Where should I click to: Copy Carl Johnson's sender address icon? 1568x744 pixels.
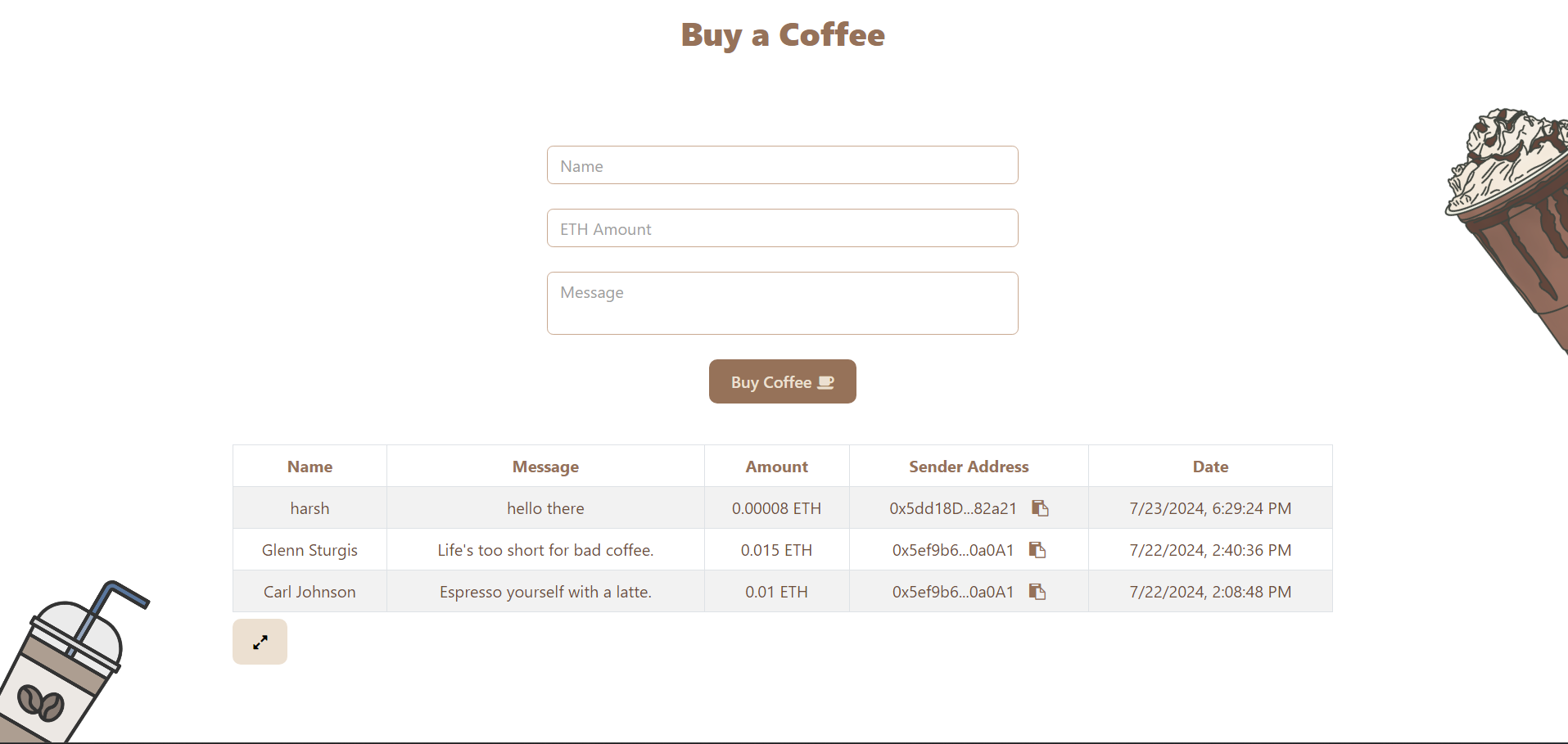[1037, 592]
